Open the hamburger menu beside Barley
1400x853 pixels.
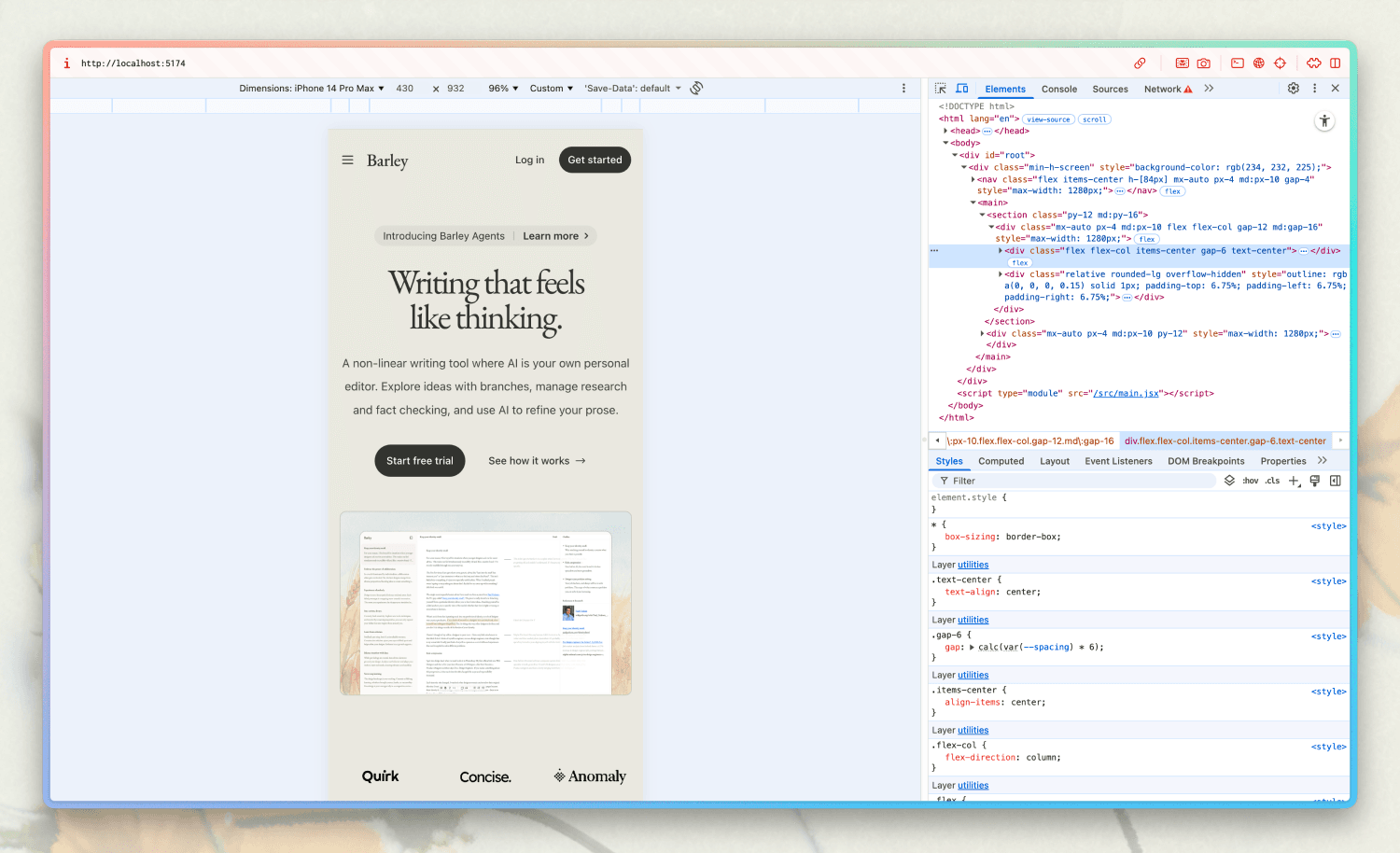(x=347, y=161)
